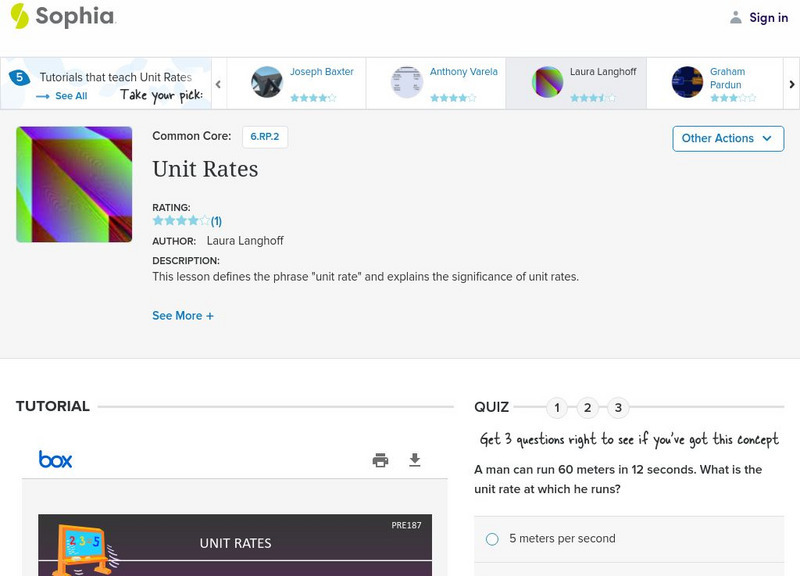Open the Sign in link
This screenshot has height=576, width=800.
pos(768,17)
